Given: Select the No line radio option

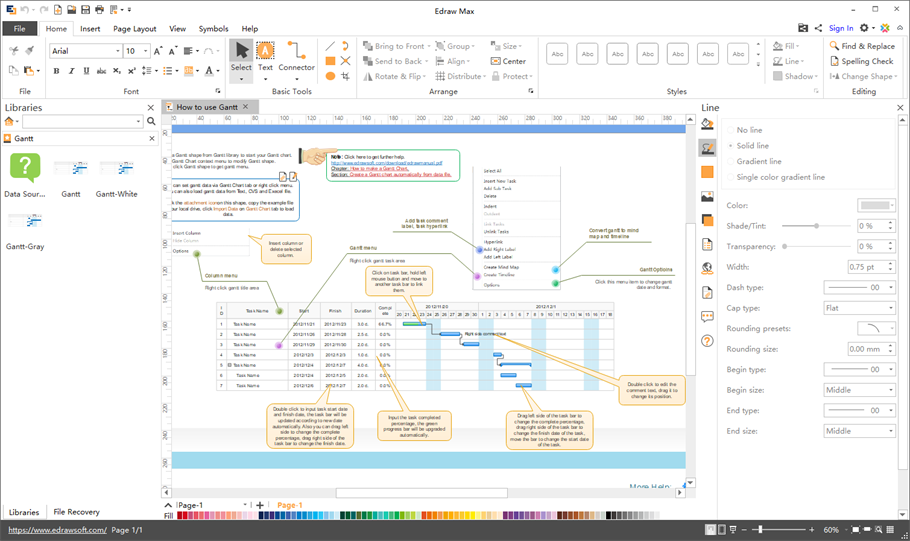Looking at the screenshot, I should click(749, 130).
